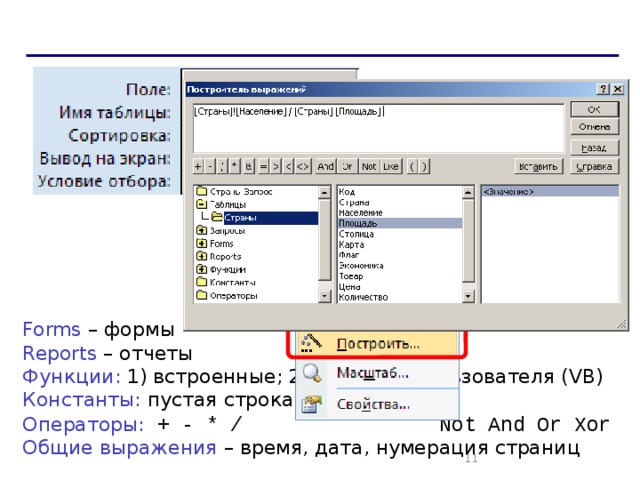
Task: Insert the Not logical operator
Action: click(369, 167)
